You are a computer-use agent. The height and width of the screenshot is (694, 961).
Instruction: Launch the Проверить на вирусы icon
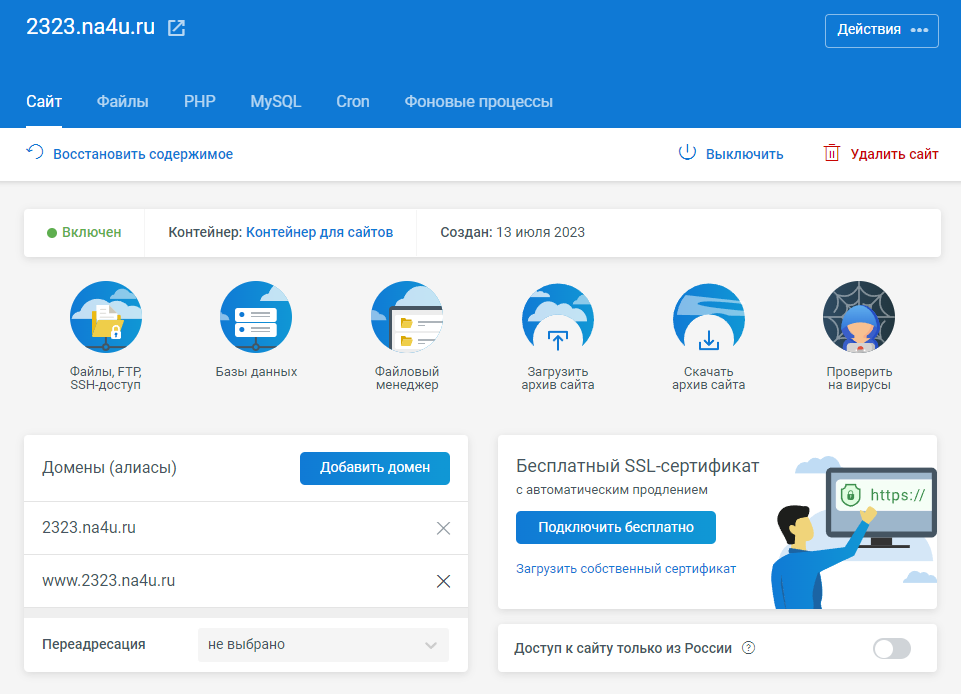coord(858,317)
